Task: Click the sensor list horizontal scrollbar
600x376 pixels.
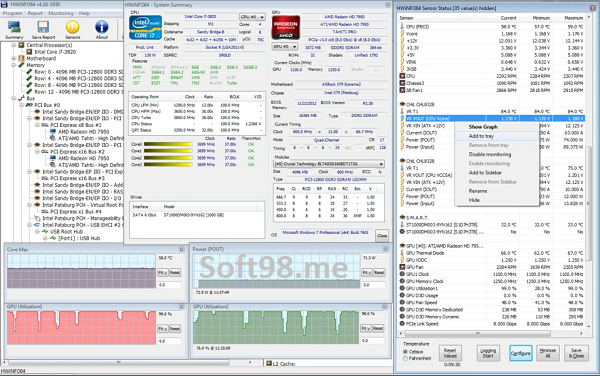Action: click(x=492, y=334)
